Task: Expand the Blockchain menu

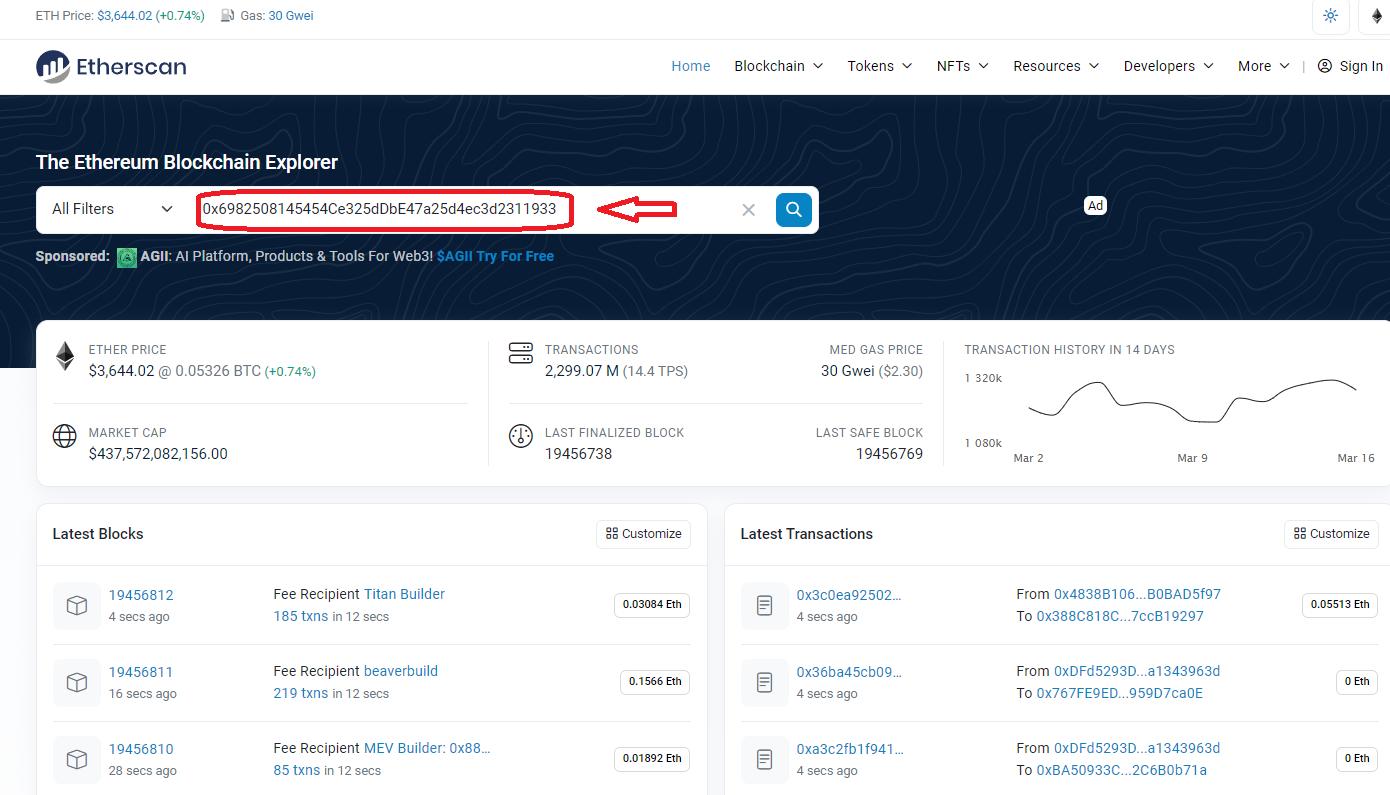Action: coord(779,66)
